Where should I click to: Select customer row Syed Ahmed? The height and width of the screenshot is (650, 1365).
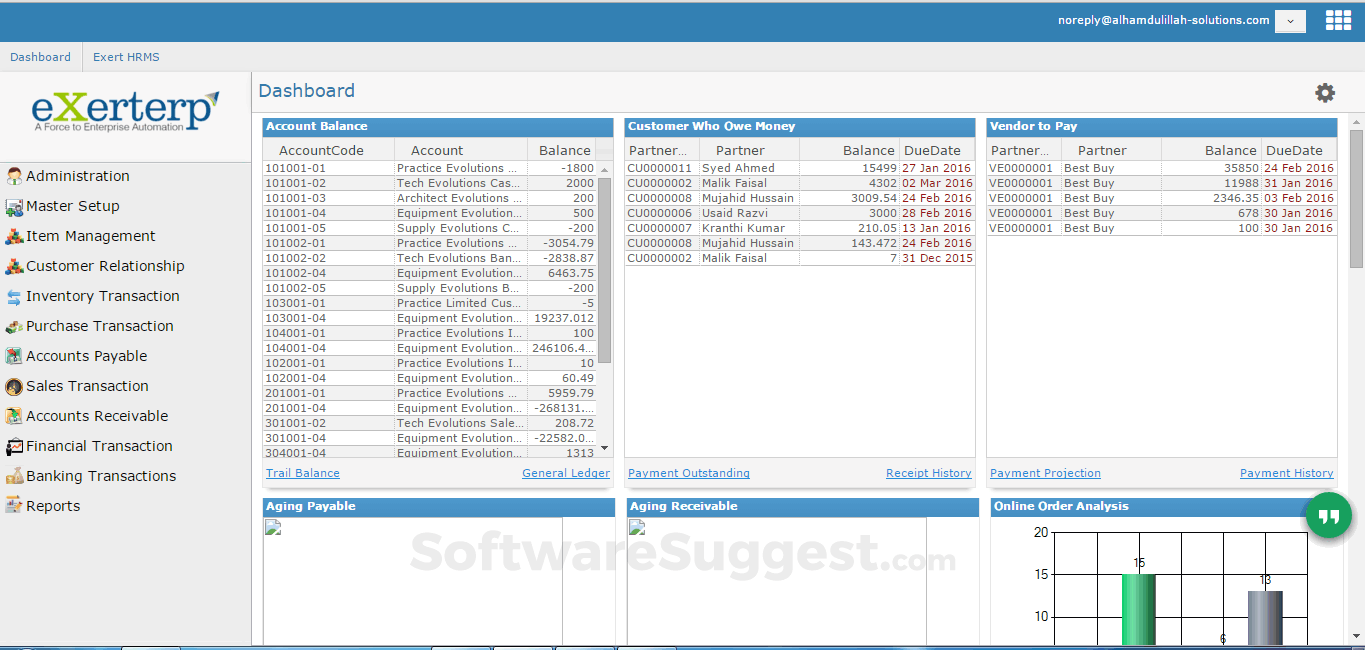(x=800, y=168)
